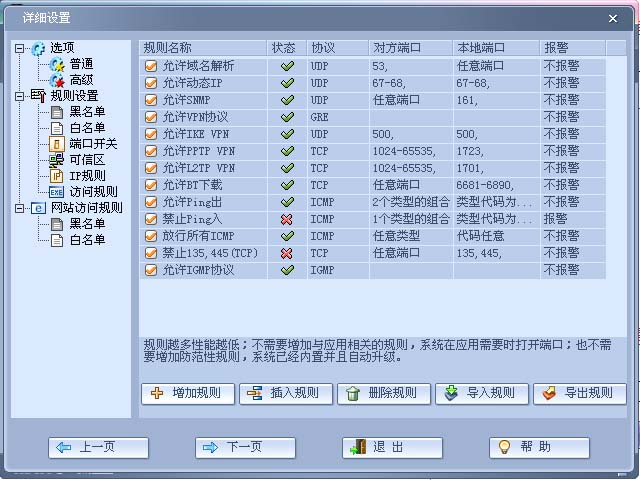Click the 规则设置 hammer icon
640x480 pixels.
pyautogui.click(x=38, y=96)
